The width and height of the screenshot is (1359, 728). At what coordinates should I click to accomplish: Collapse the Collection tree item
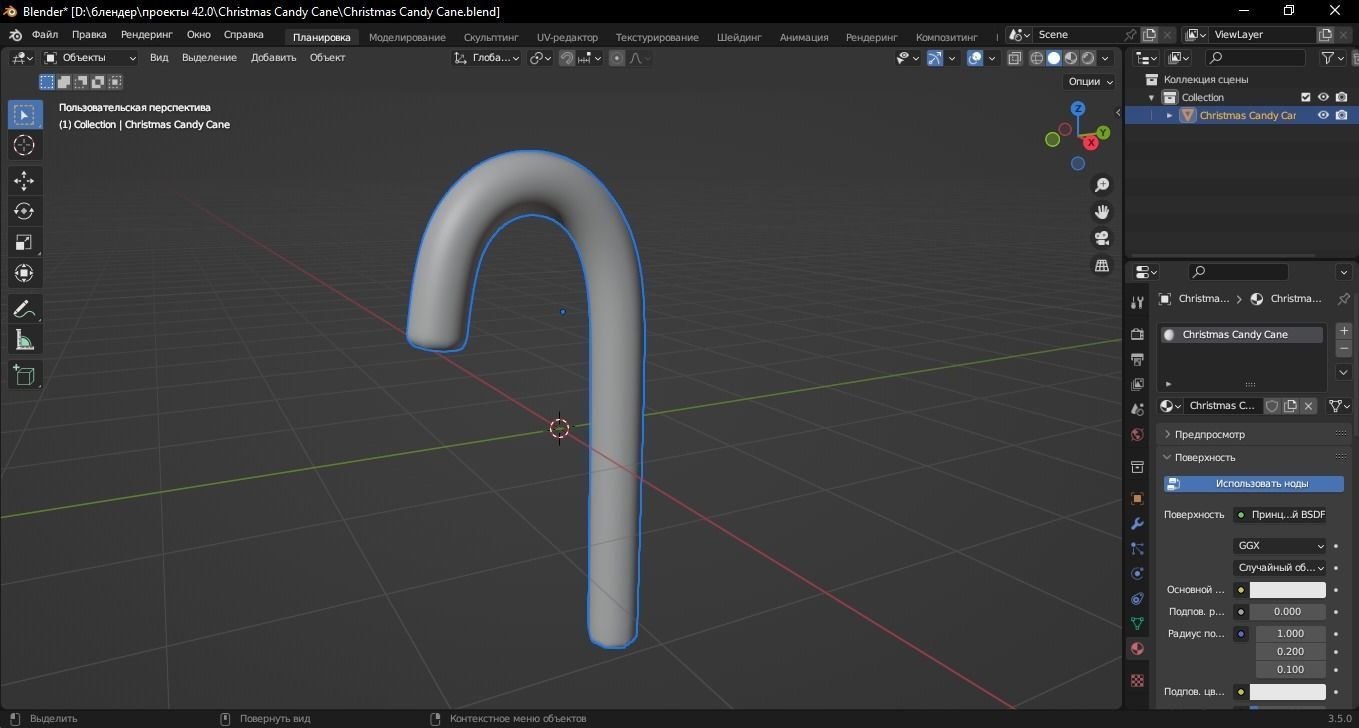pos(1151,97)
